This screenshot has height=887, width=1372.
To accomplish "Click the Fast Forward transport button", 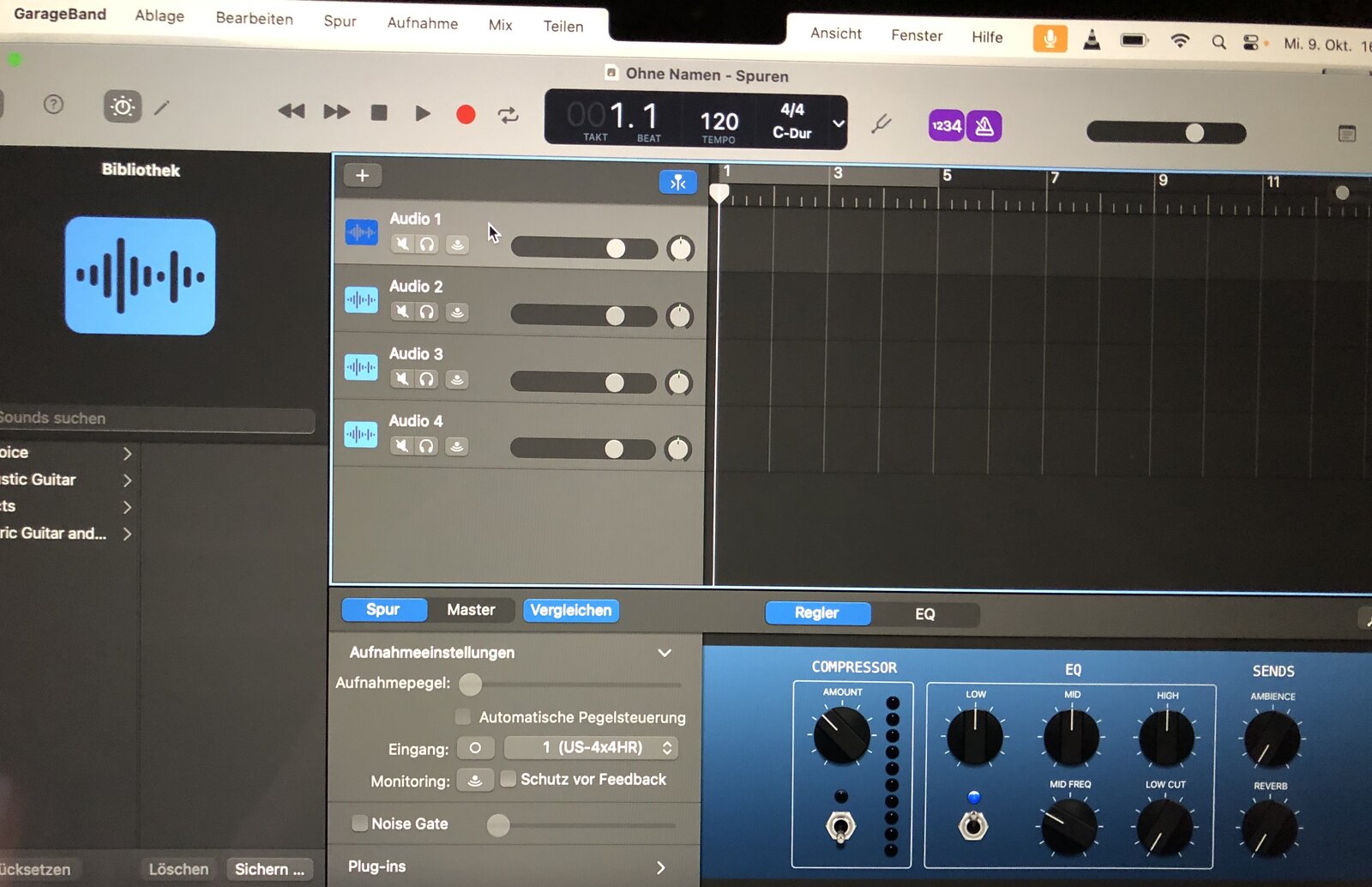I will (336, 112).
